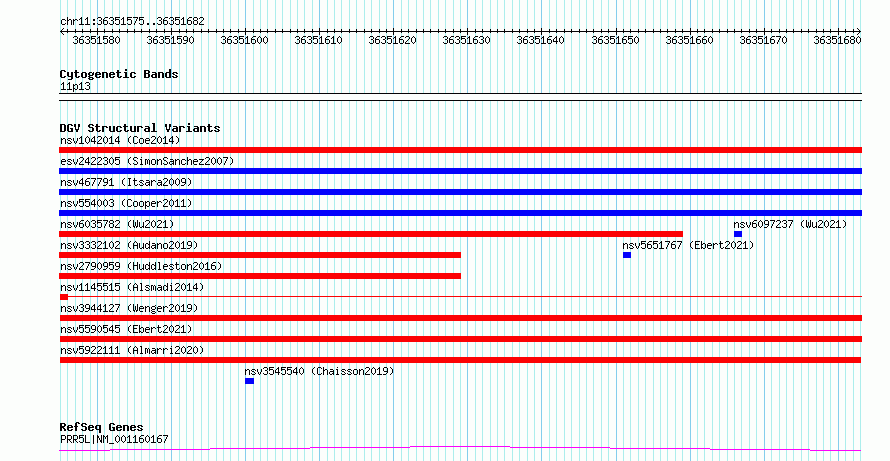Click ruler position 36351620
Screen dimensions: 890x461
[393, 40]
